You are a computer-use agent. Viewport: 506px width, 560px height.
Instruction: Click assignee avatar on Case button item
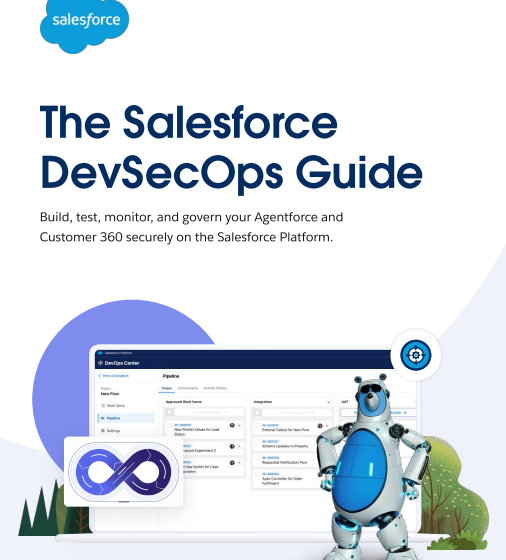(x=232, y=463)
